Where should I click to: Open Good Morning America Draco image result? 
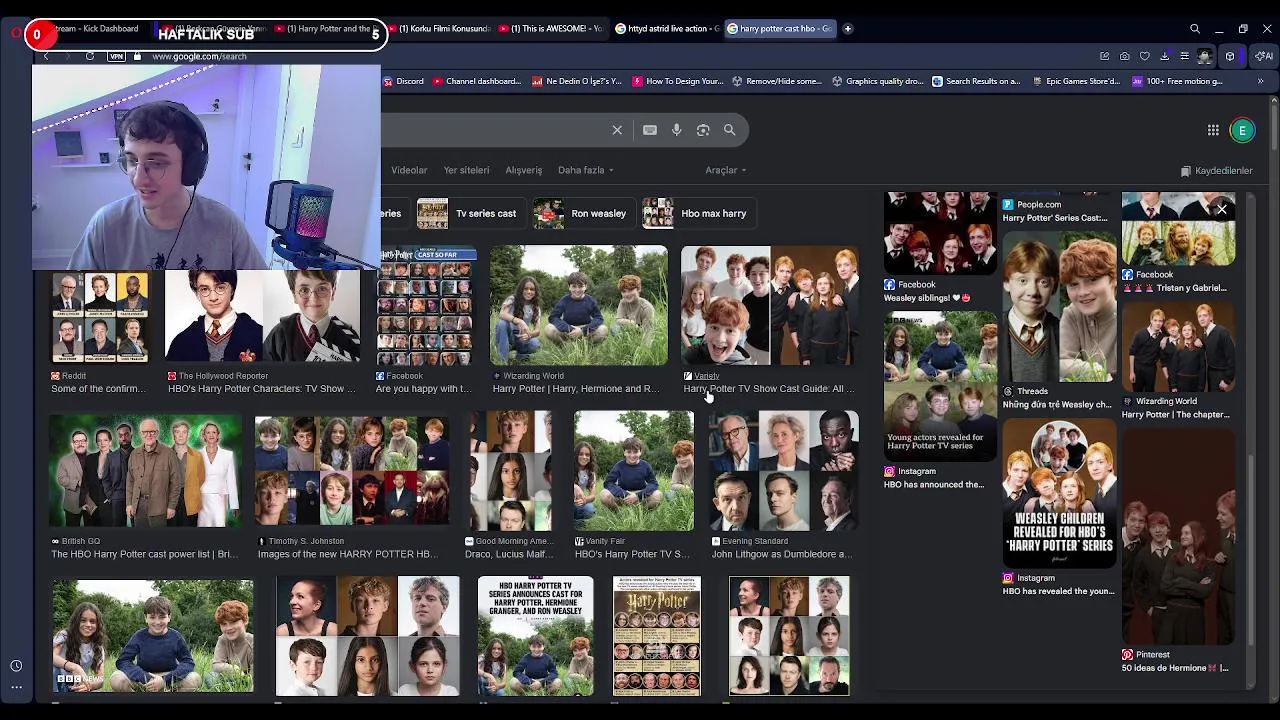click(510, 470)
